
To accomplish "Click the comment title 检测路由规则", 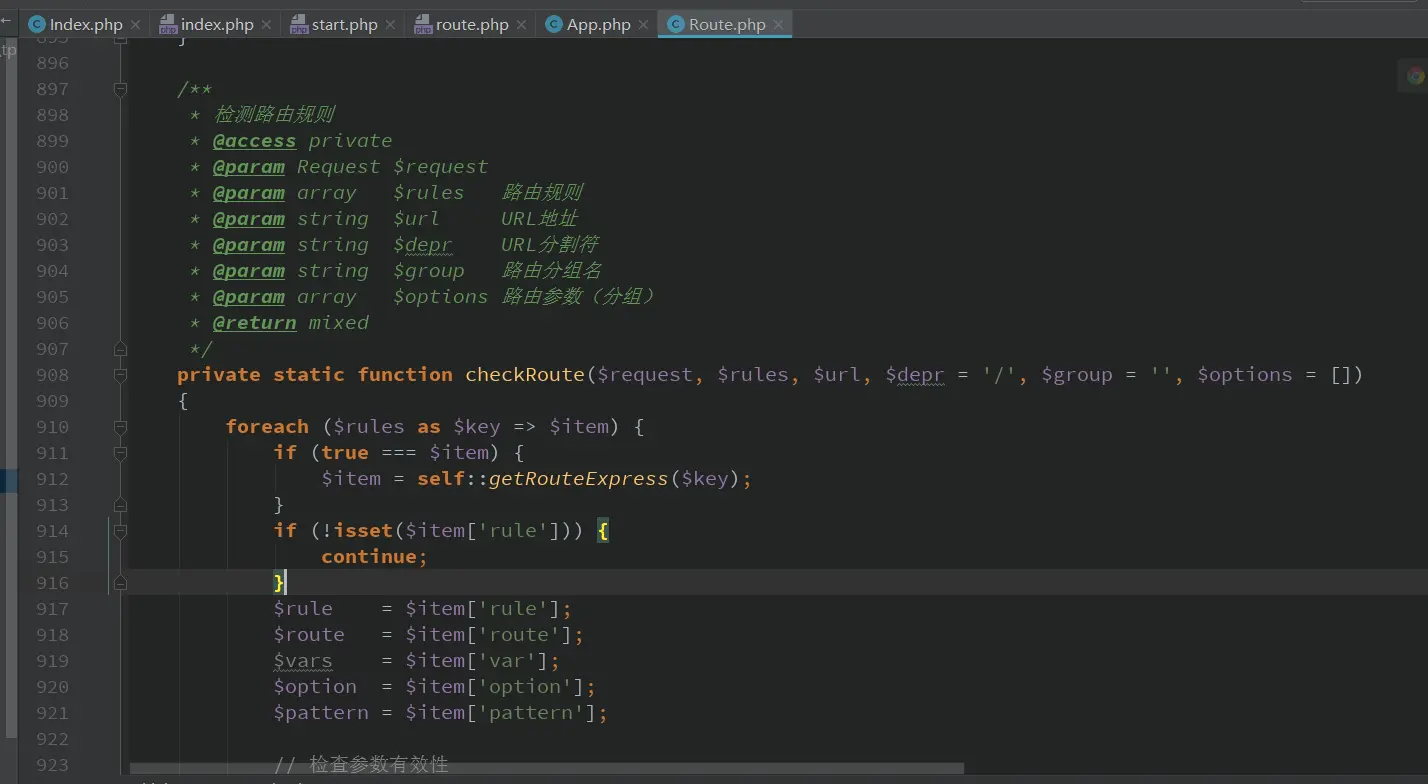I will 274,115.
